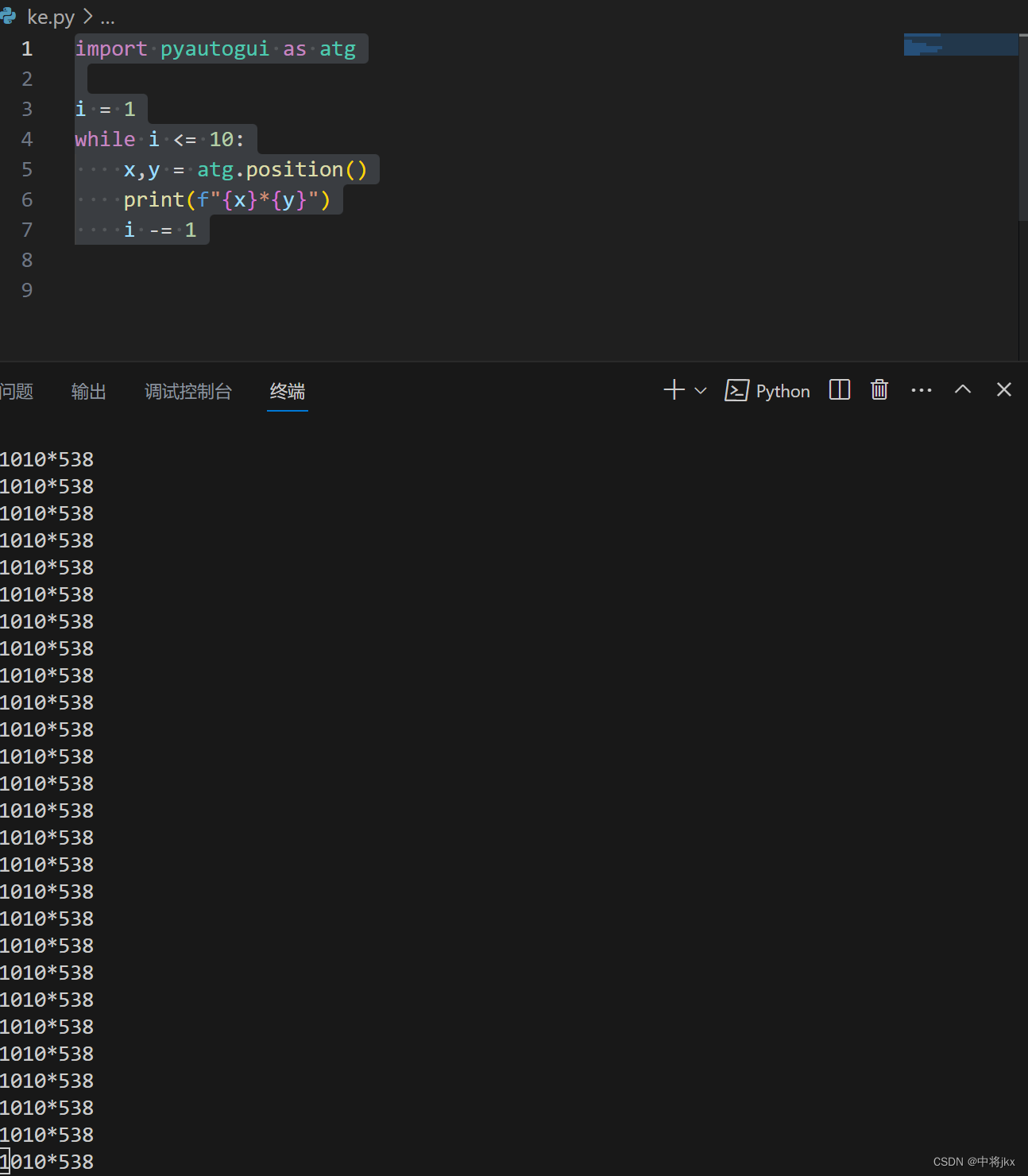This screenshot has height=1176, width=1028.
Task: Split the terminal with the split icon
Action: pyautogui.click(x=840, y=389)
